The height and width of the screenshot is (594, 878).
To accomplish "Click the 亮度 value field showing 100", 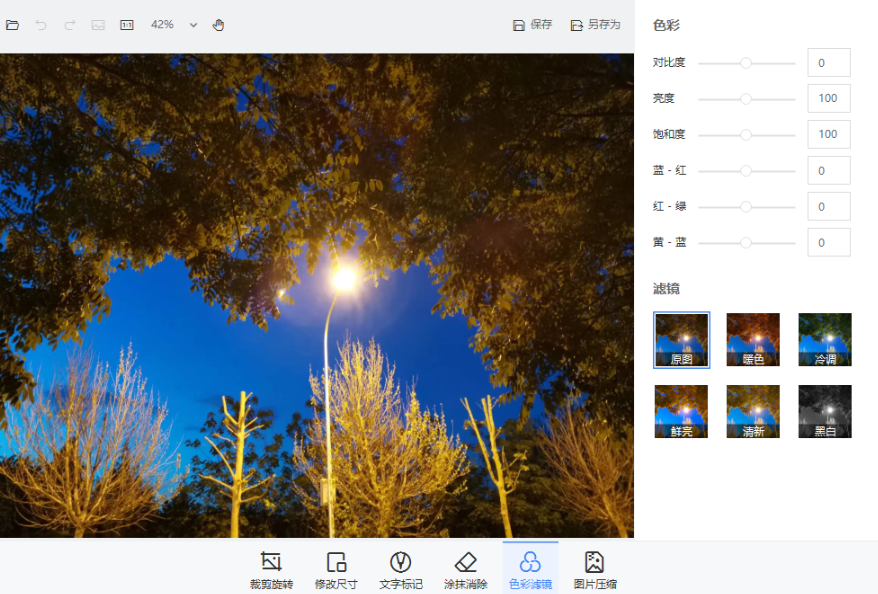I will click(829, 99).
